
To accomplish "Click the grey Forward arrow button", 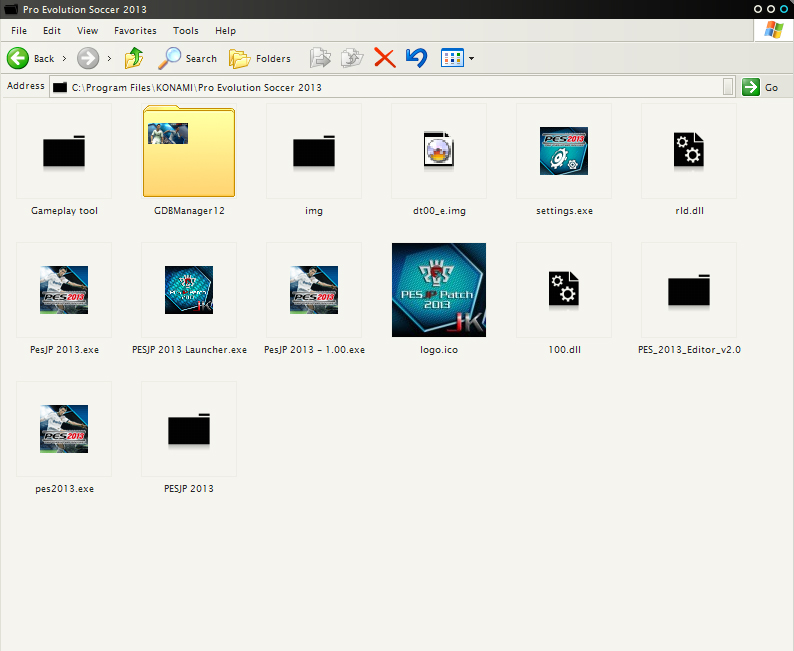I will (x=88, y=58).
